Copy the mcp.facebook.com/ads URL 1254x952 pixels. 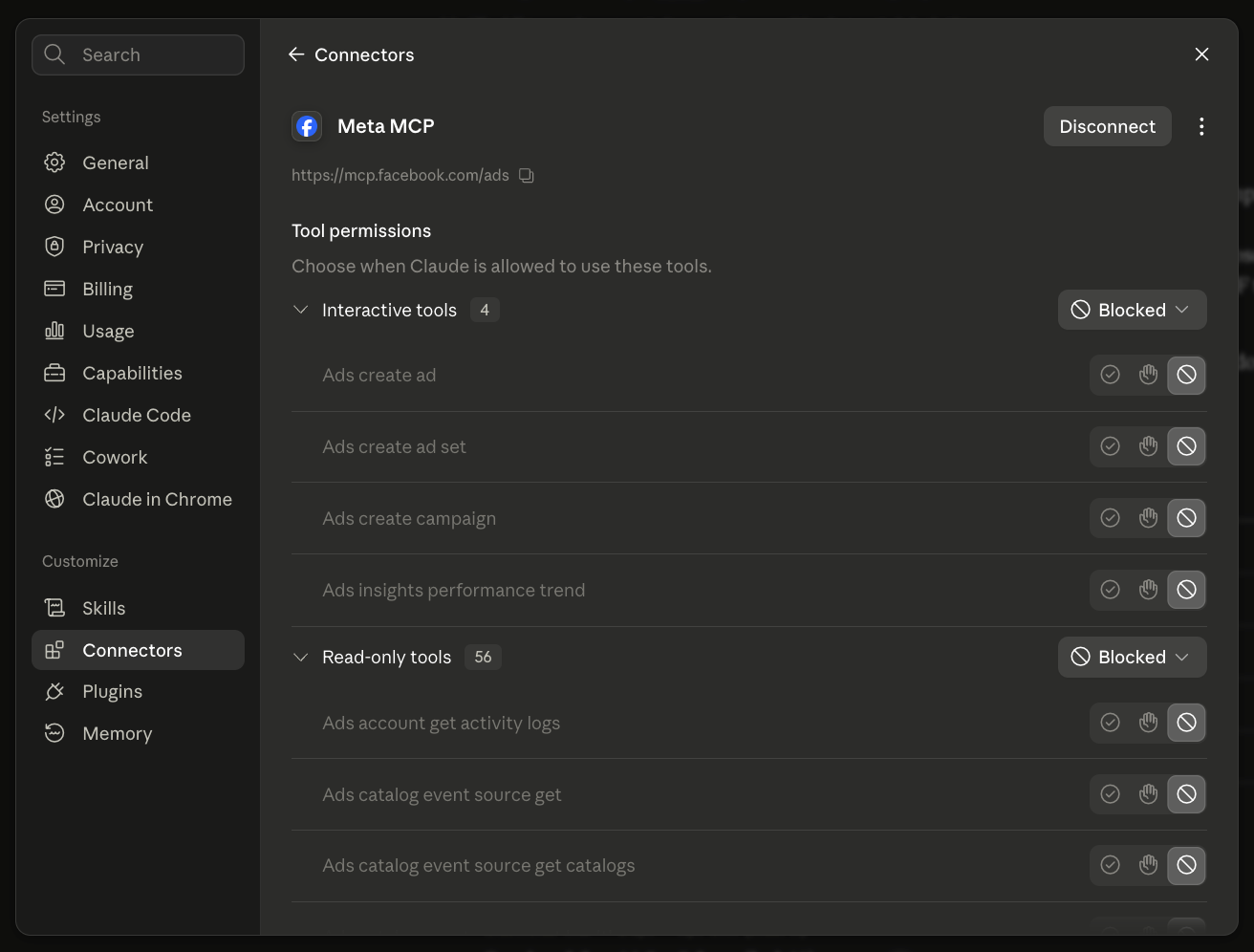(527, 175)
